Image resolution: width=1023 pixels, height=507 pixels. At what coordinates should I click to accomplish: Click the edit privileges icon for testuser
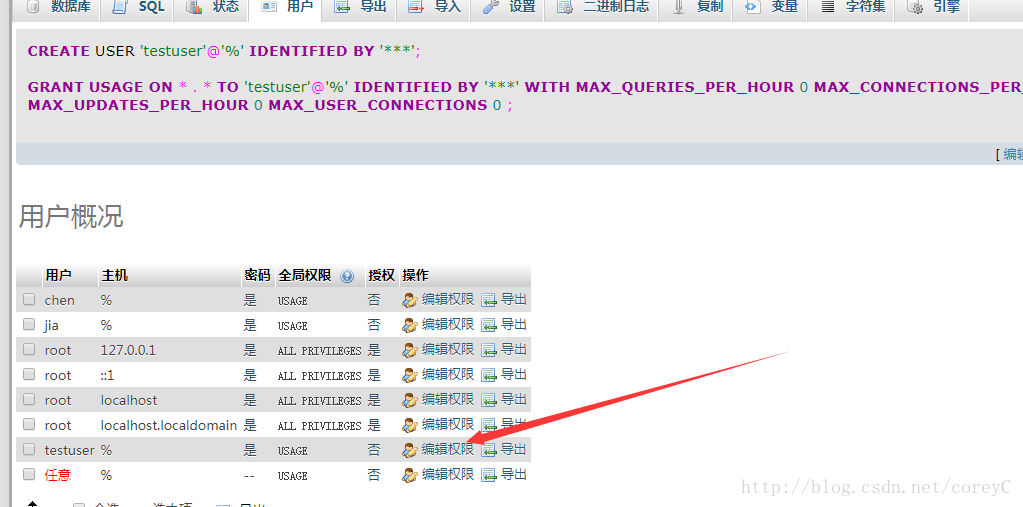pyautogui.click(x=410, y=450)
